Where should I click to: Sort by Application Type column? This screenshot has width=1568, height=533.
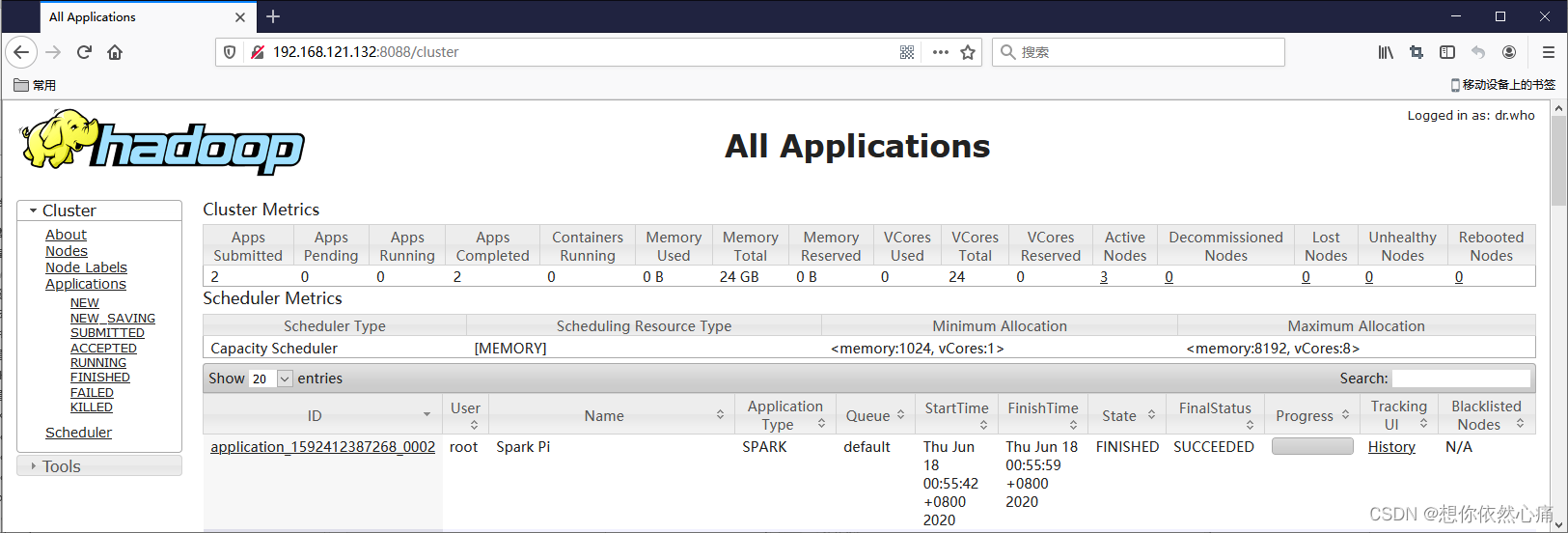click(784, 415)
